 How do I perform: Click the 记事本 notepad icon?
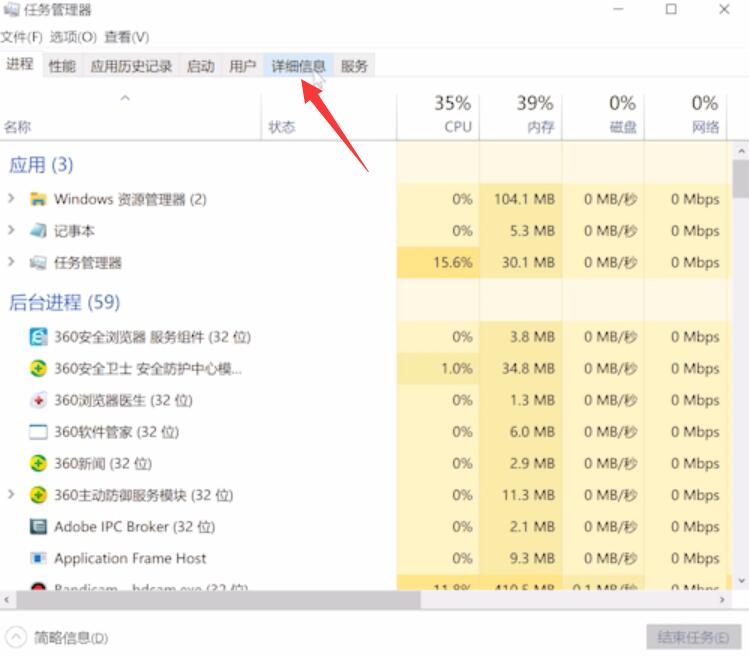tap(38, 231)
